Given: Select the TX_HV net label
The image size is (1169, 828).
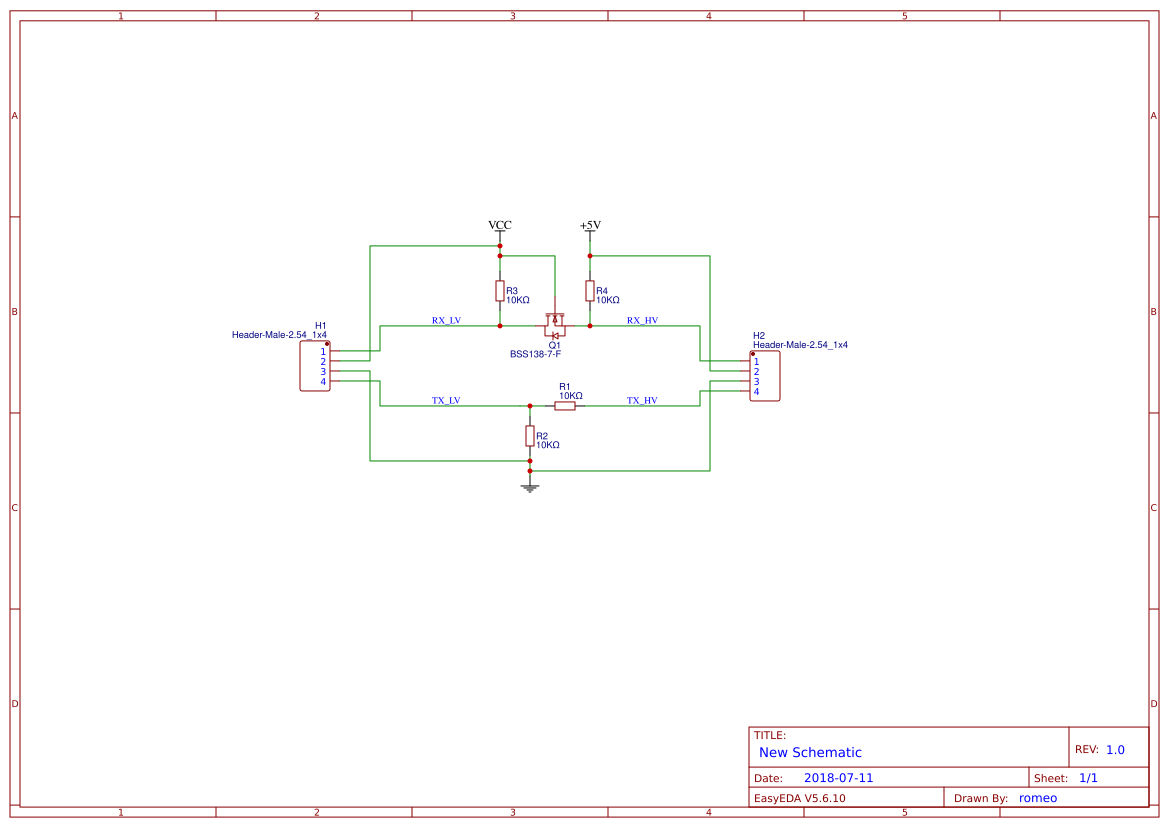Looking at the screenshot, I should tap(642, 401).
